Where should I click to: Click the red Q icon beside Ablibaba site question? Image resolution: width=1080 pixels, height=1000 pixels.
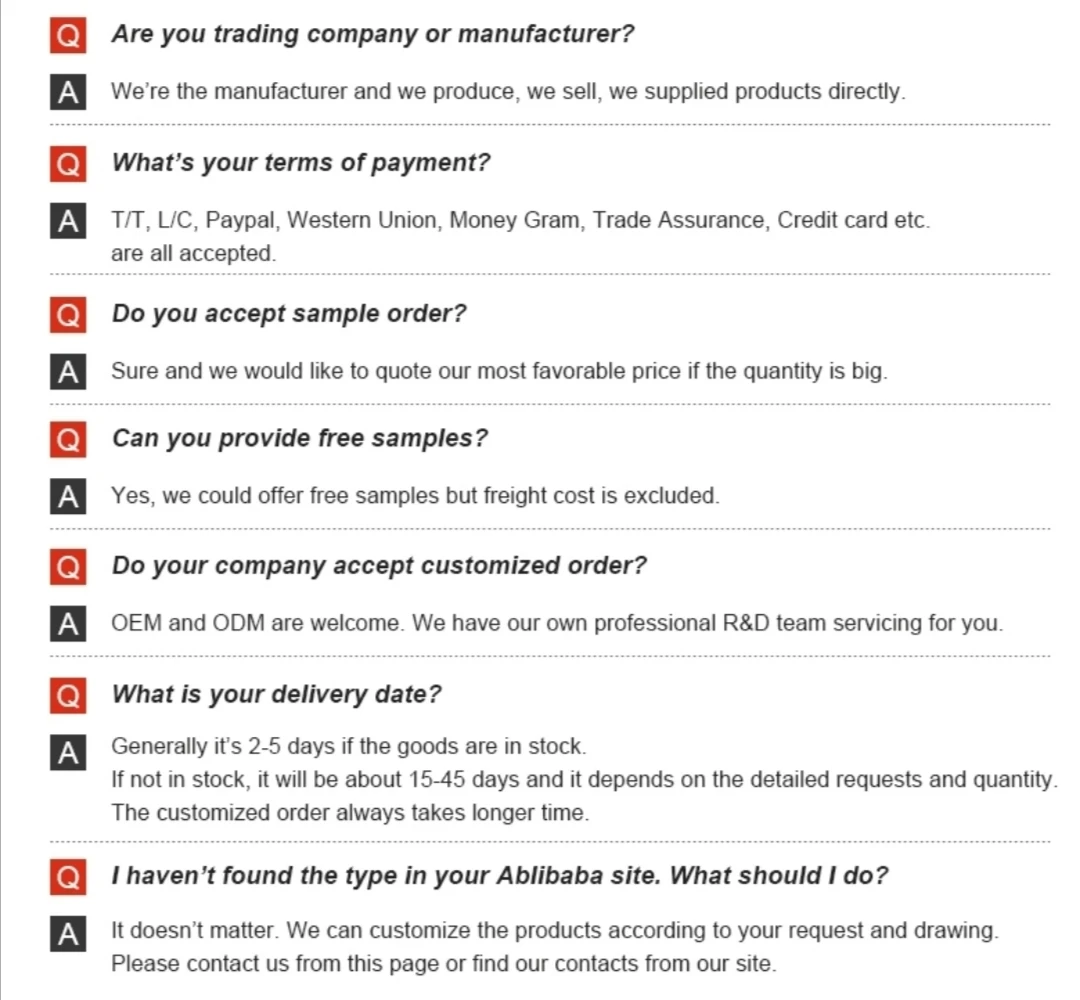pos(67,878)
